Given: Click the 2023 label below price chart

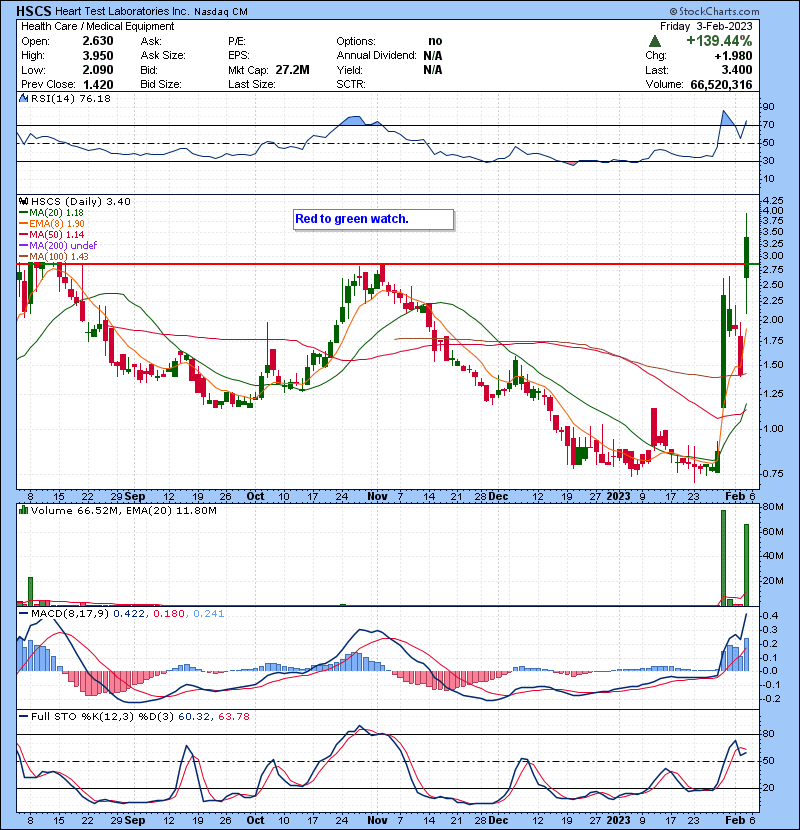Looking at the screenshot, I should coord(618,497).
